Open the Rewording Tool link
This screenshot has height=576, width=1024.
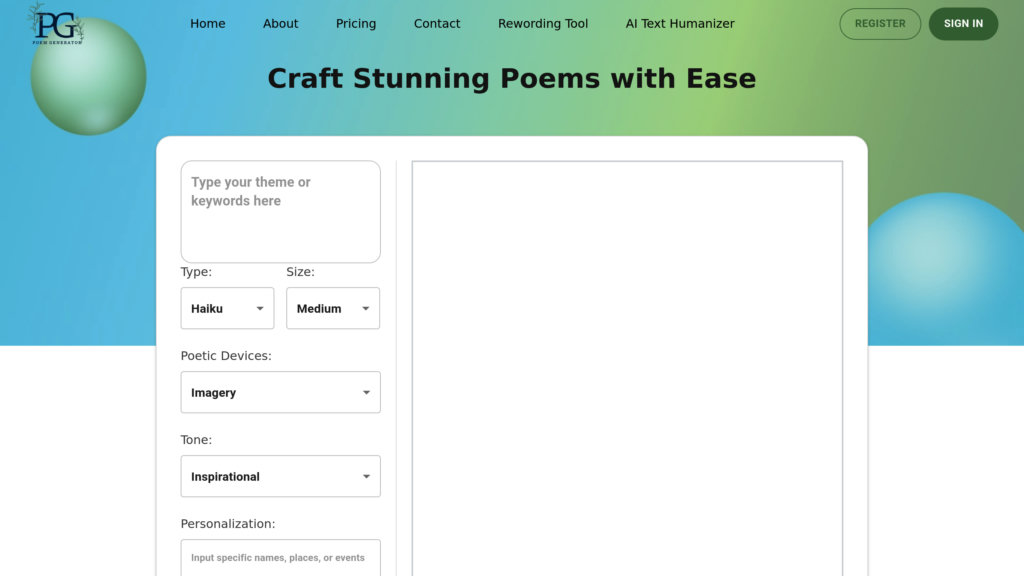543,24
